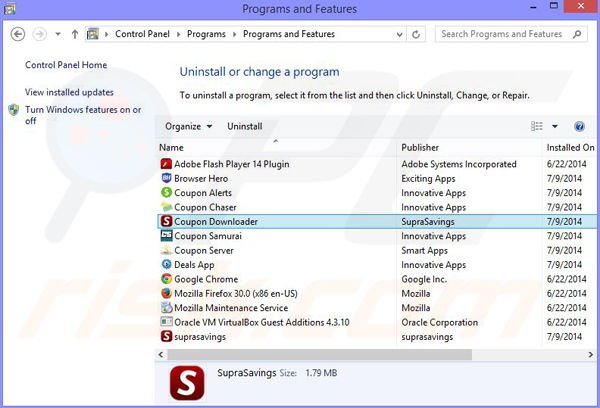The width and height of the screenshot is (600, 408).
Task: Click the Uninstall toolbar button
Action: coord(245,126)
